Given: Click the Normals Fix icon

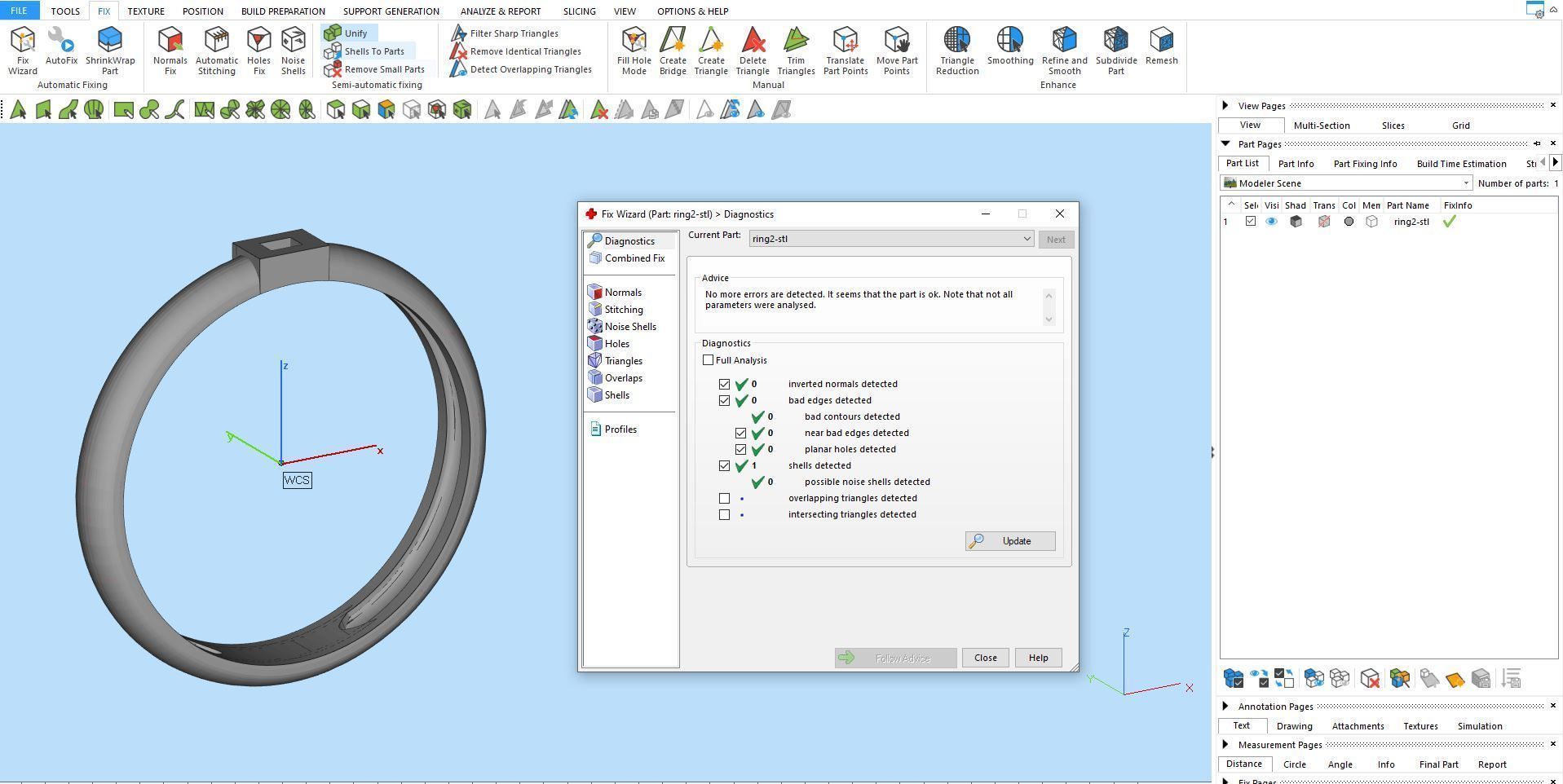Looking at the screenshot, I should pos(170,51).
